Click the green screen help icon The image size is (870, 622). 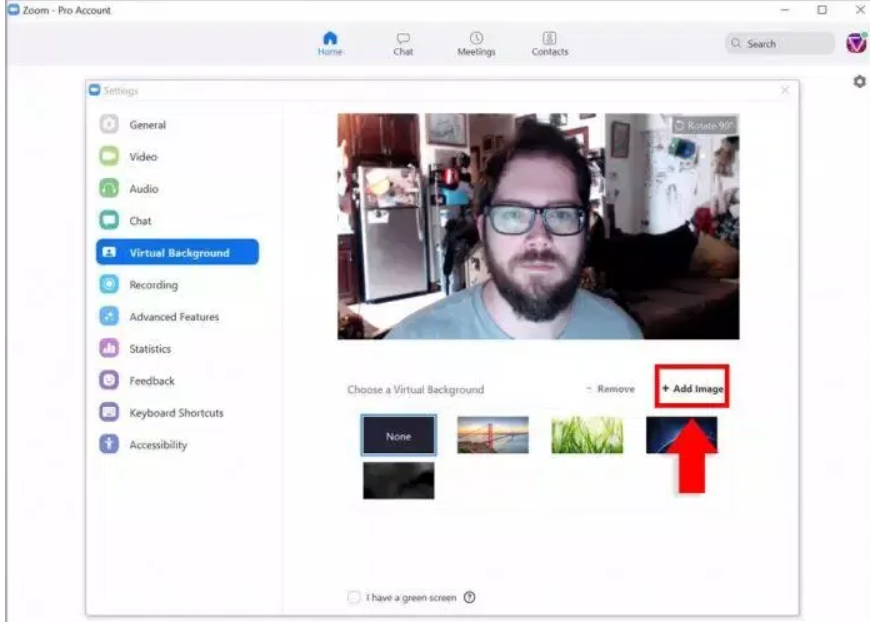469,598
